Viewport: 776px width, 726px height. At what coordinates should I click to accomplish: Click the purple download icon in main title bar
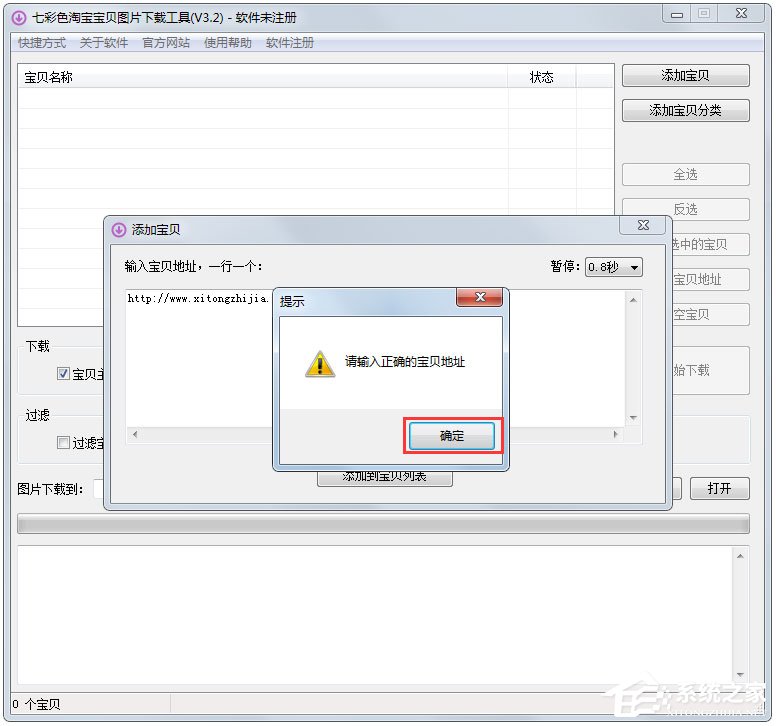click(x=19, y=18)
